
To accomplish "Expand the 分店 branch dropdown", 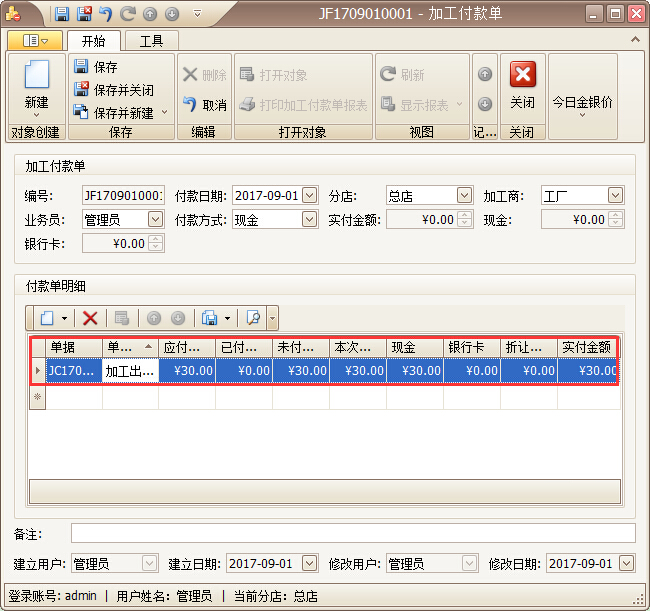I will [464, 196].
